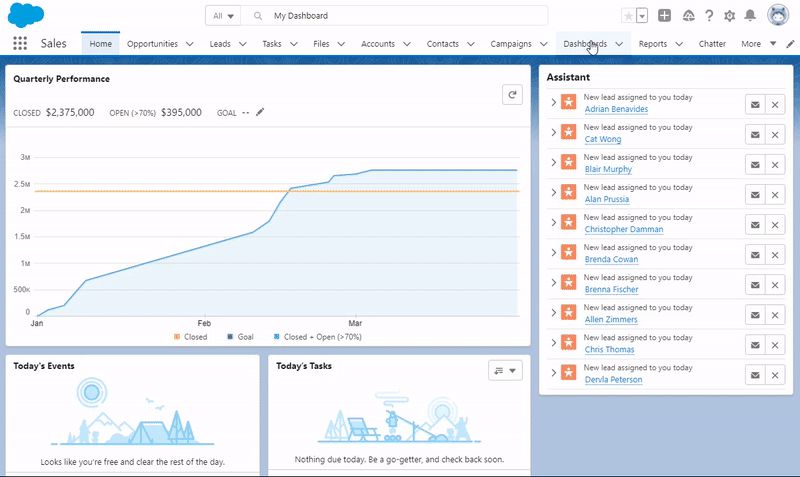
Task: Open the Reports tab
Action: (x=653, y=44)
